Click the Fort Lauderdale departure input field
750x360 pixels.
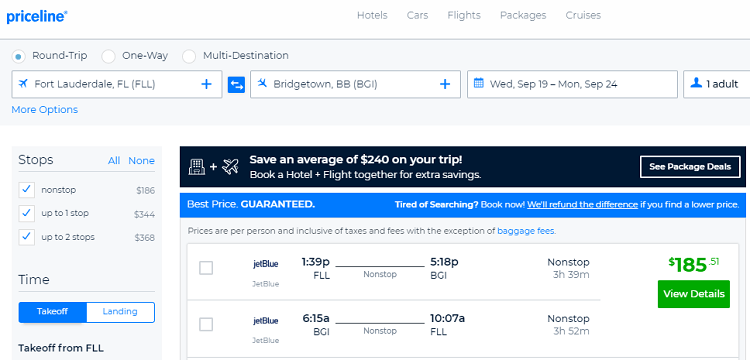pos(117,84)
